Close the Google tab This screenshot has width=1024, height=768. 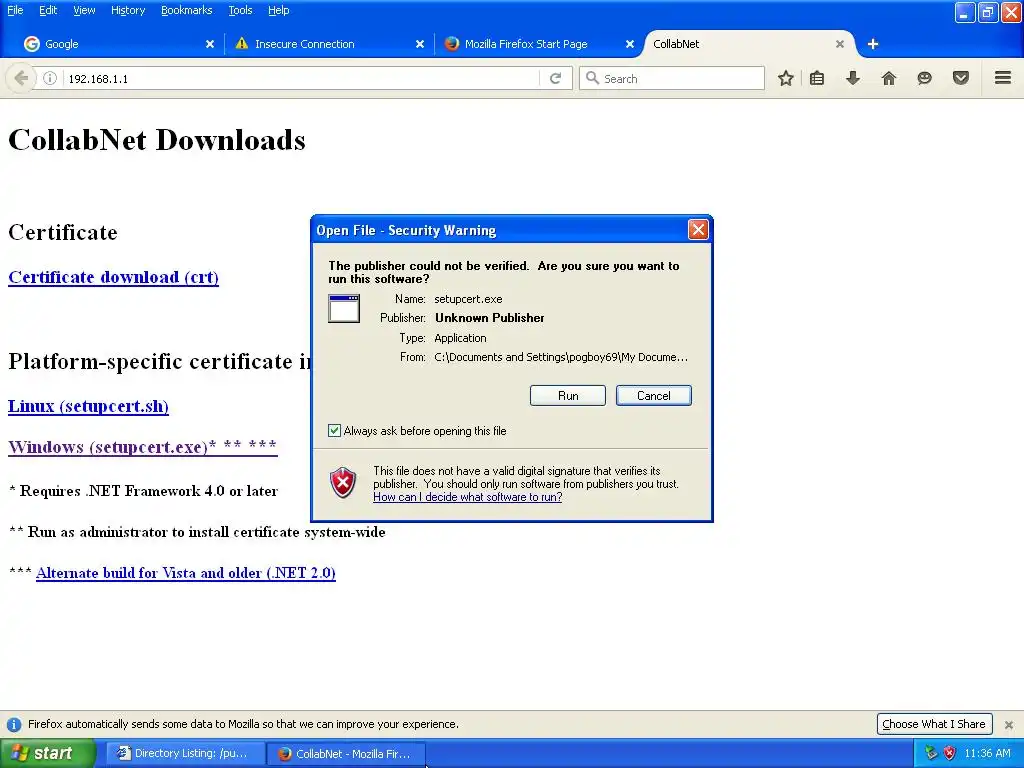pos(210,44)
